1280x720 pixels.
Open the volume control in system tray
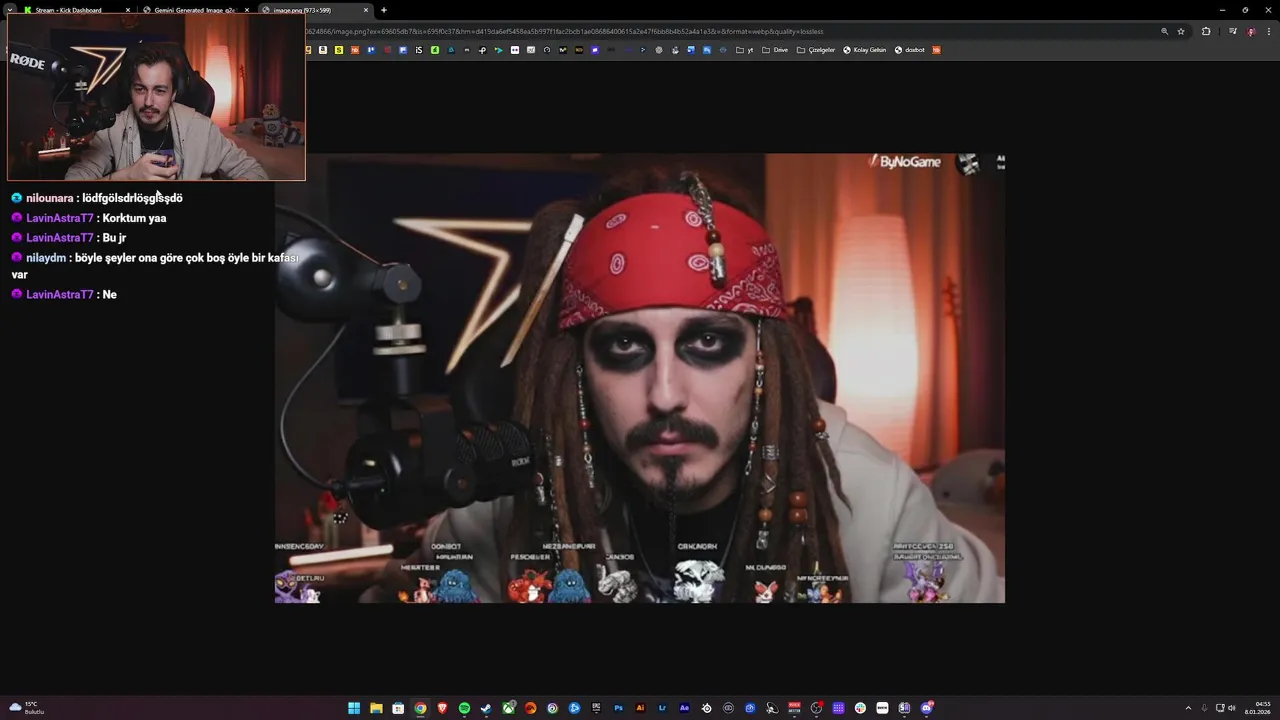(1231, 708)
